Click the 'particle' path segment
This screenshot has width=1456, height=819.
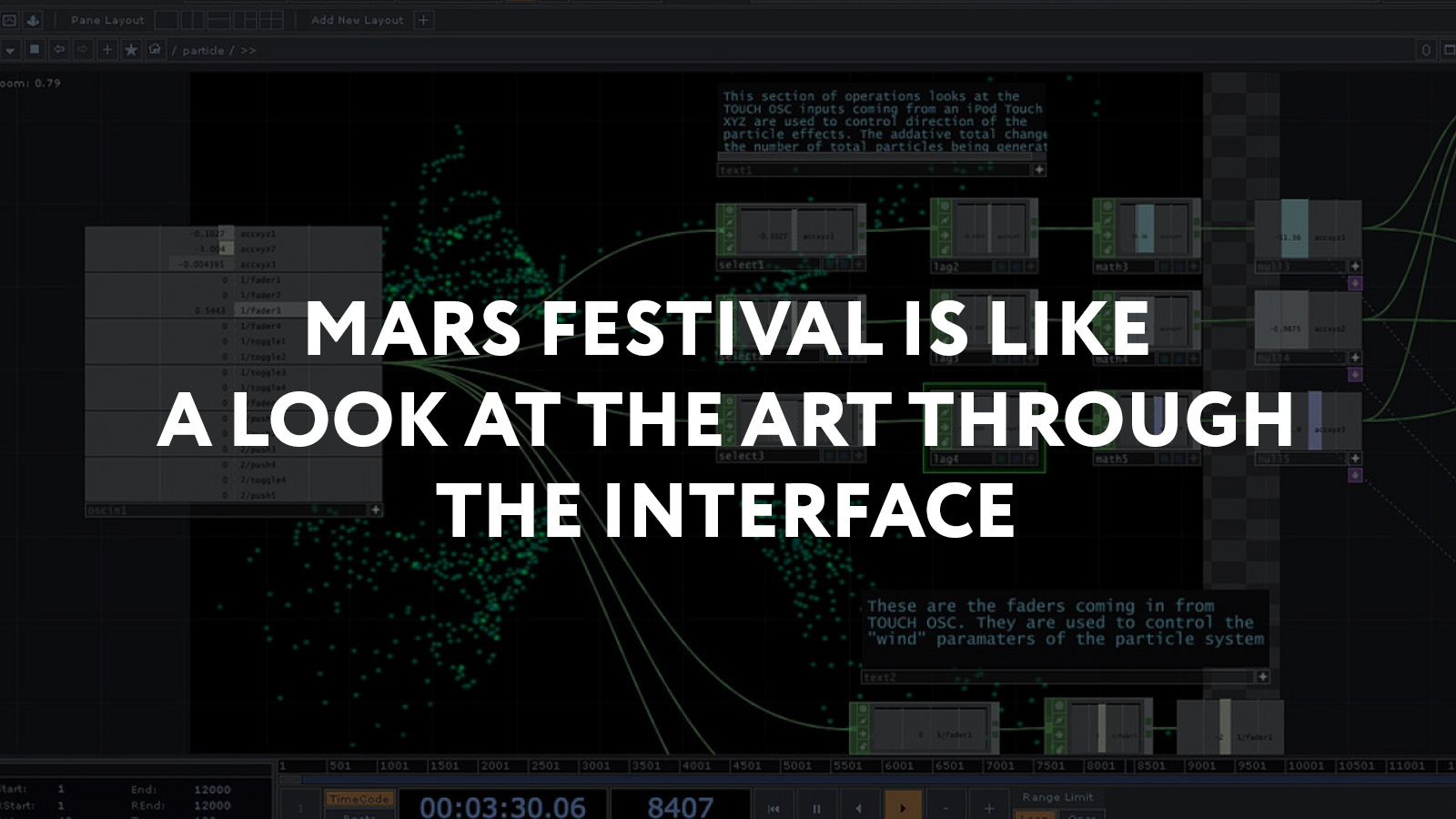click(203, 50)
